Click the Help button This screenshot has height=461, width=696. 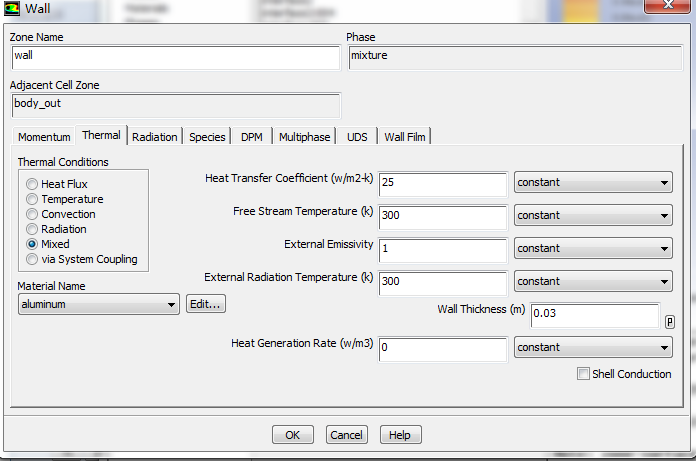[x=400, y=435]
